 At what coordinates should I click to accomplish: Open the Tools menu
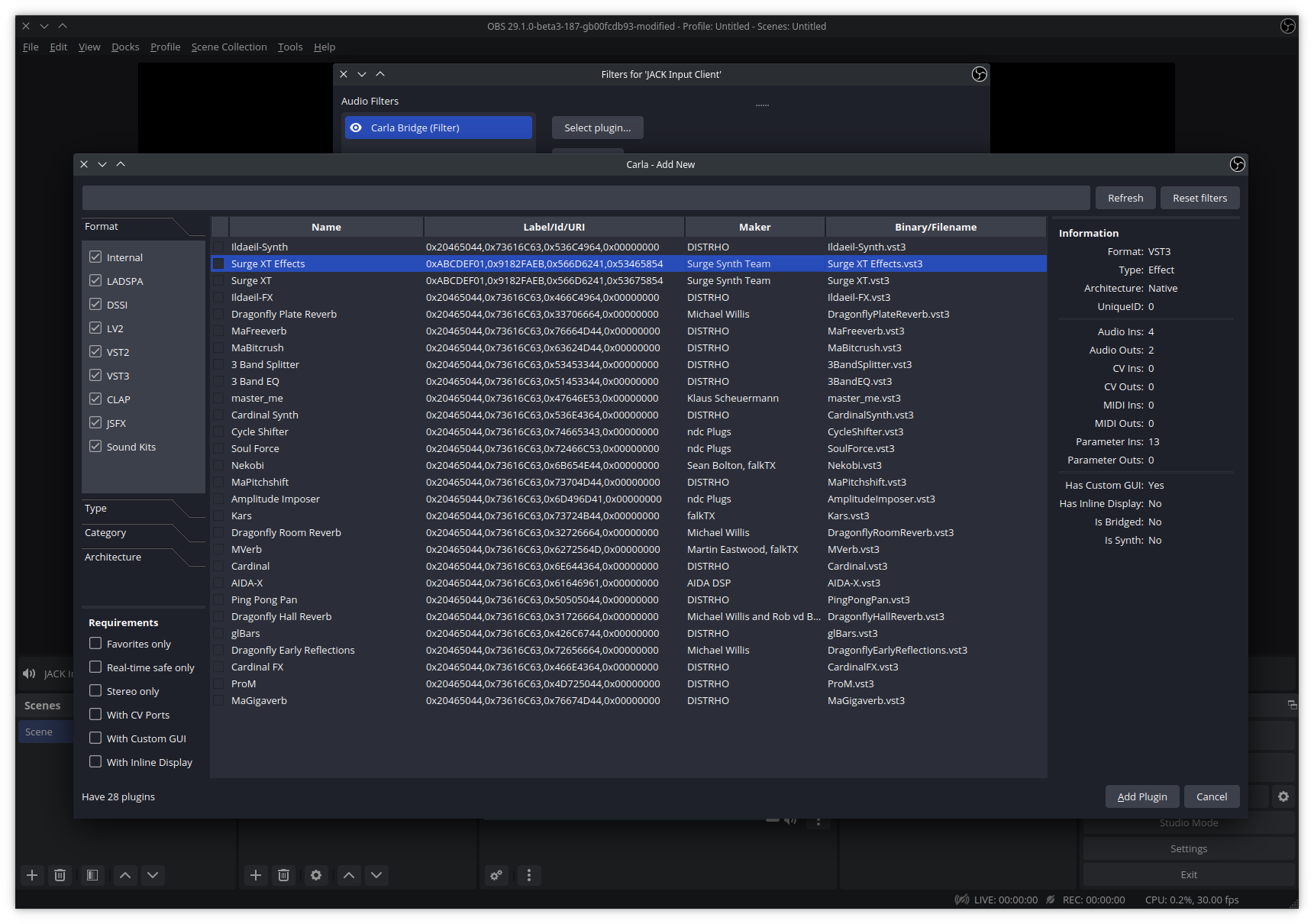(x=290, y=47)
